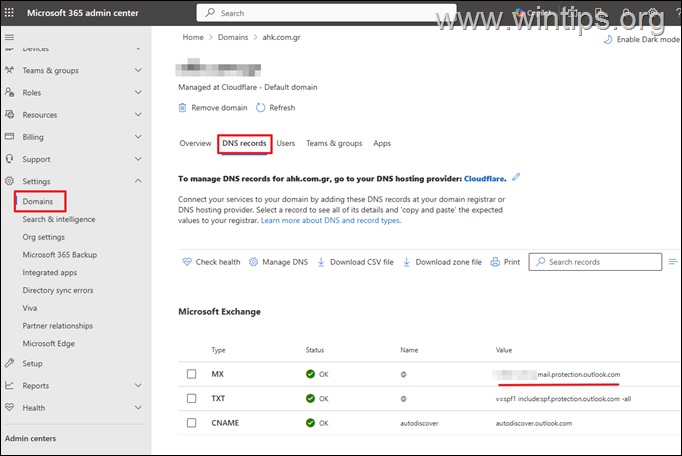Click the Download CSV file arrow icon
The width and height of the screenshot is (682, 456).
tap(321, 262)
